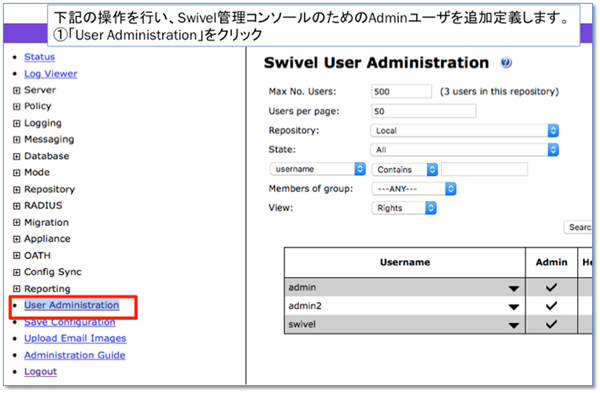Open the View dropdown showing Rights

coord(404,208)
